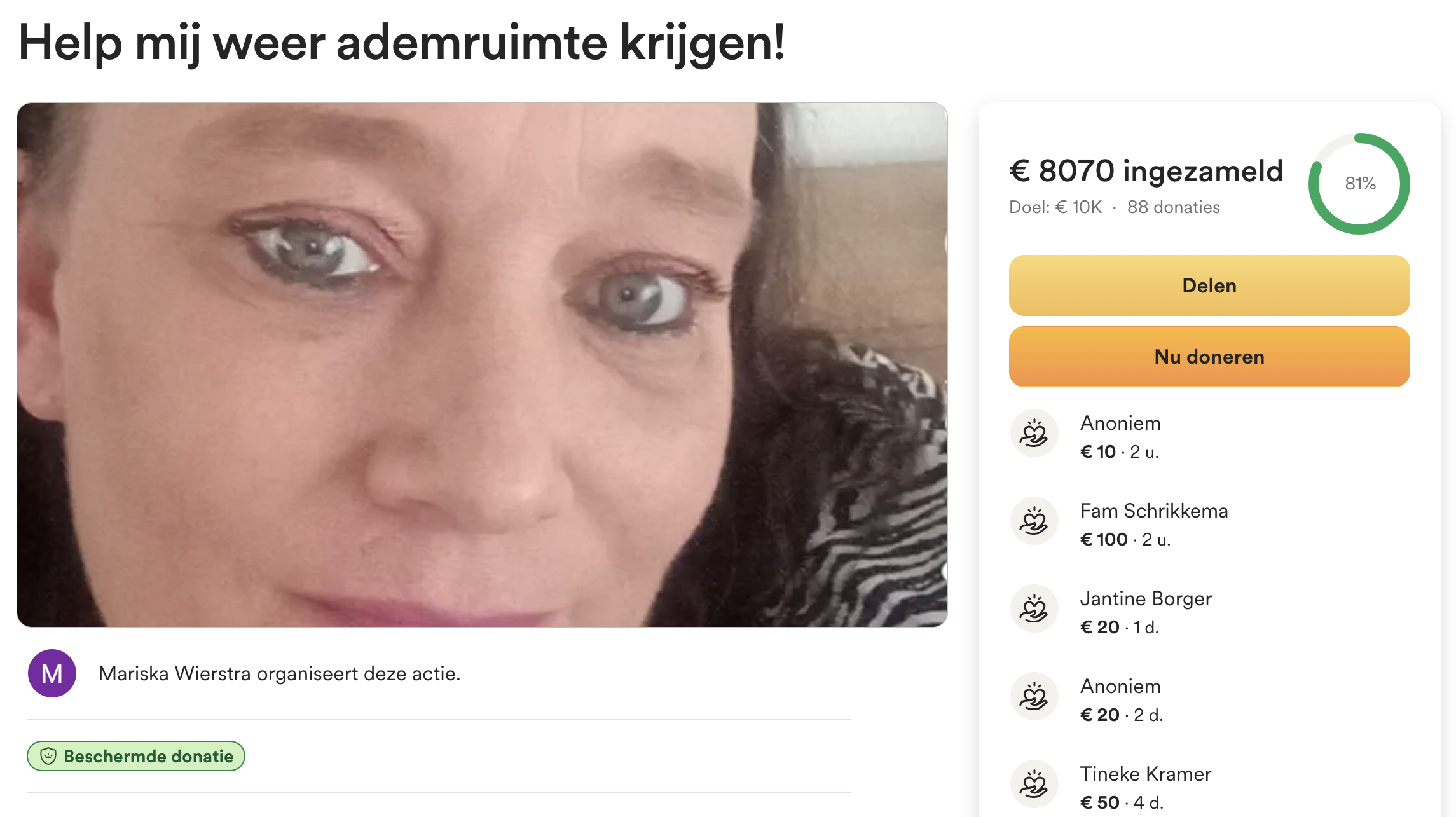Viewport: 1456px width, 817px height.
Task: Click the campaign title heading
Action: pos(402,43)
